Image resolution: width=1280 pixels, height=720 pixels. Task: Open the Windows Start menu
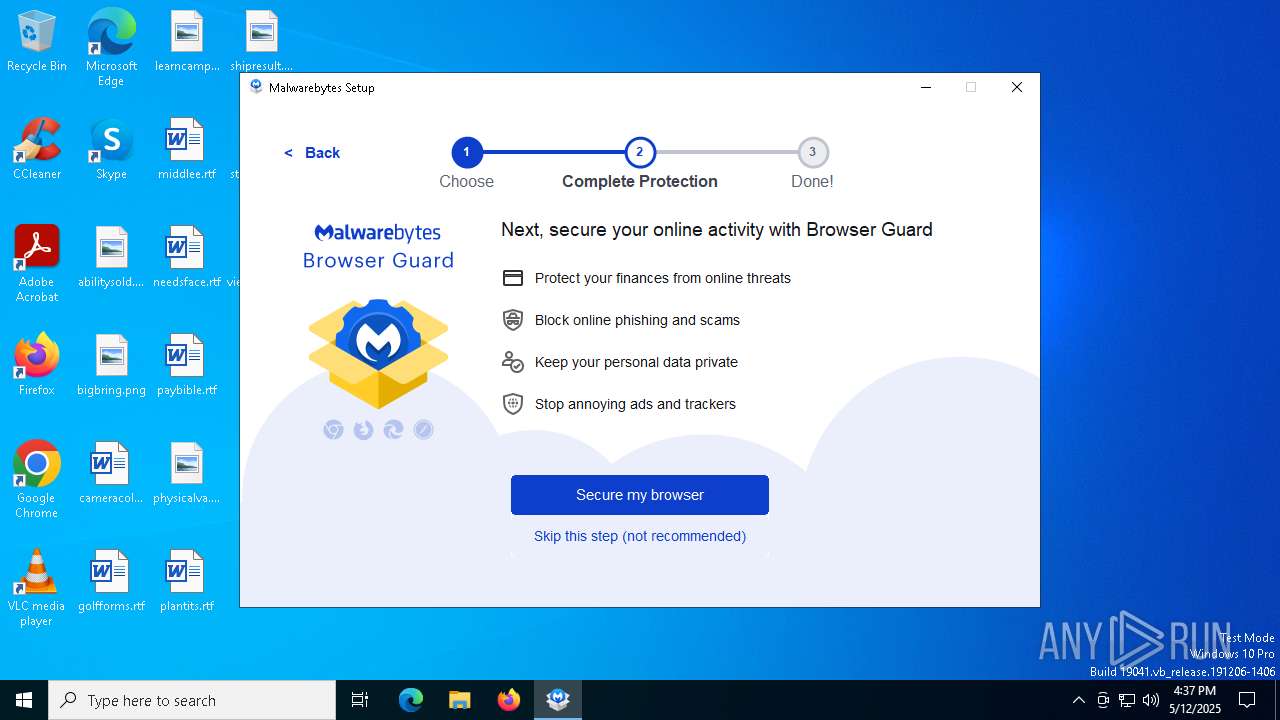[x=24, y=700]
